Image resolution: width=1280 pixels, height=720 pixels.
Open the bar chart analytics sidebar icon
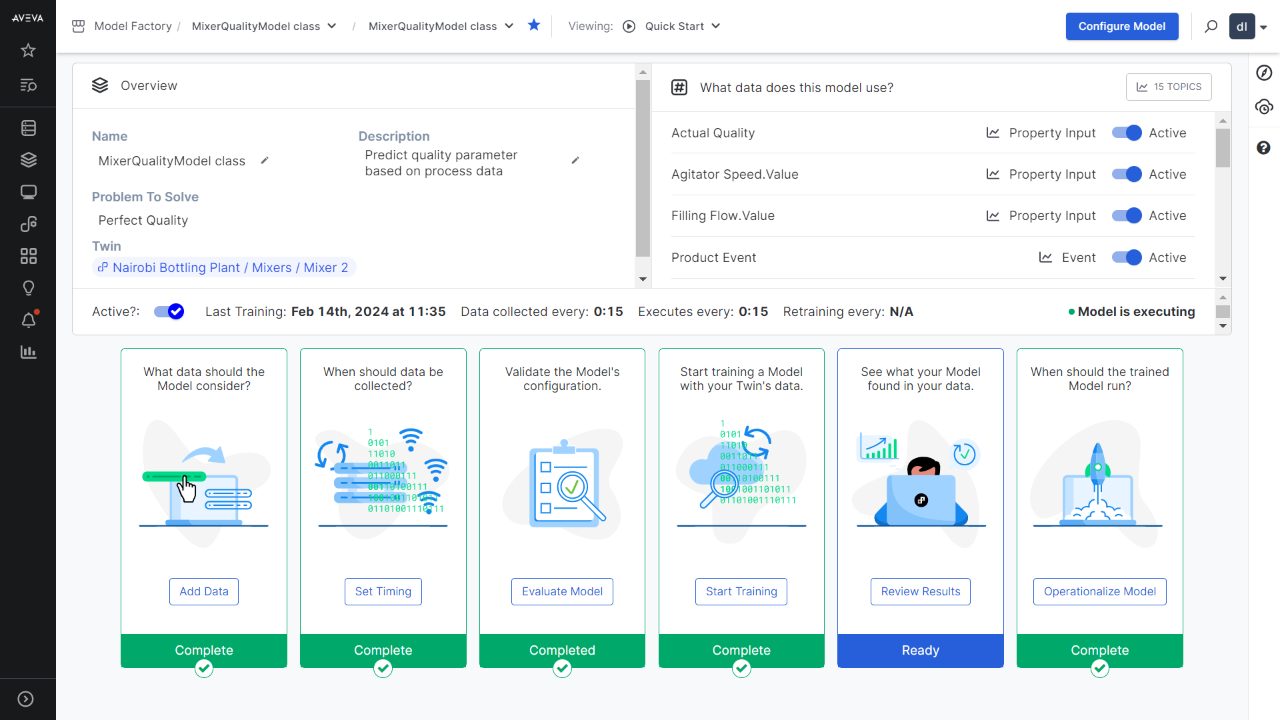pos(28,352)
